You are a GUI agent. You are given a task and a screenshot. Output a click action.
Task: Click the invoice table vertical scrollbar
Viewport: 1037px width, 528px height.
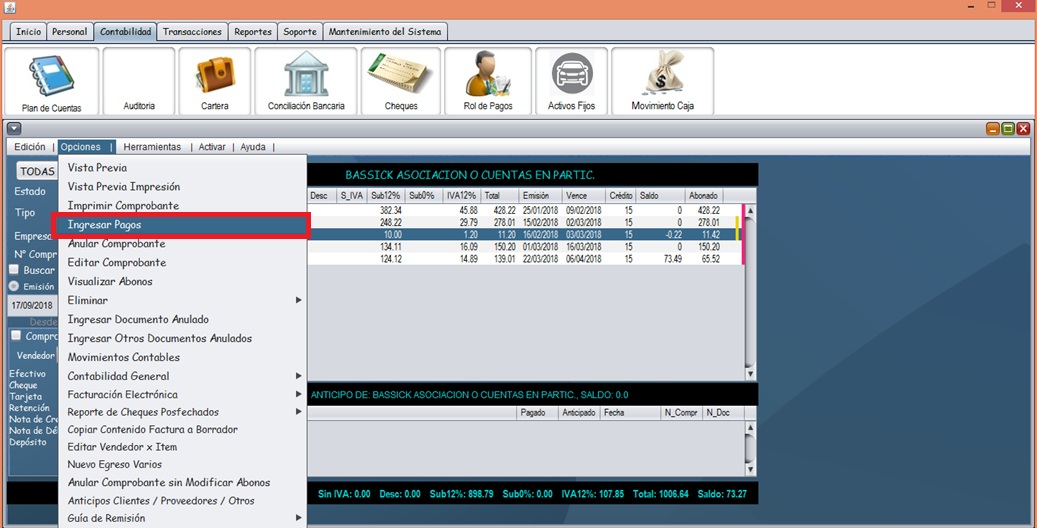pyautogui.click(x=750, y=290)
